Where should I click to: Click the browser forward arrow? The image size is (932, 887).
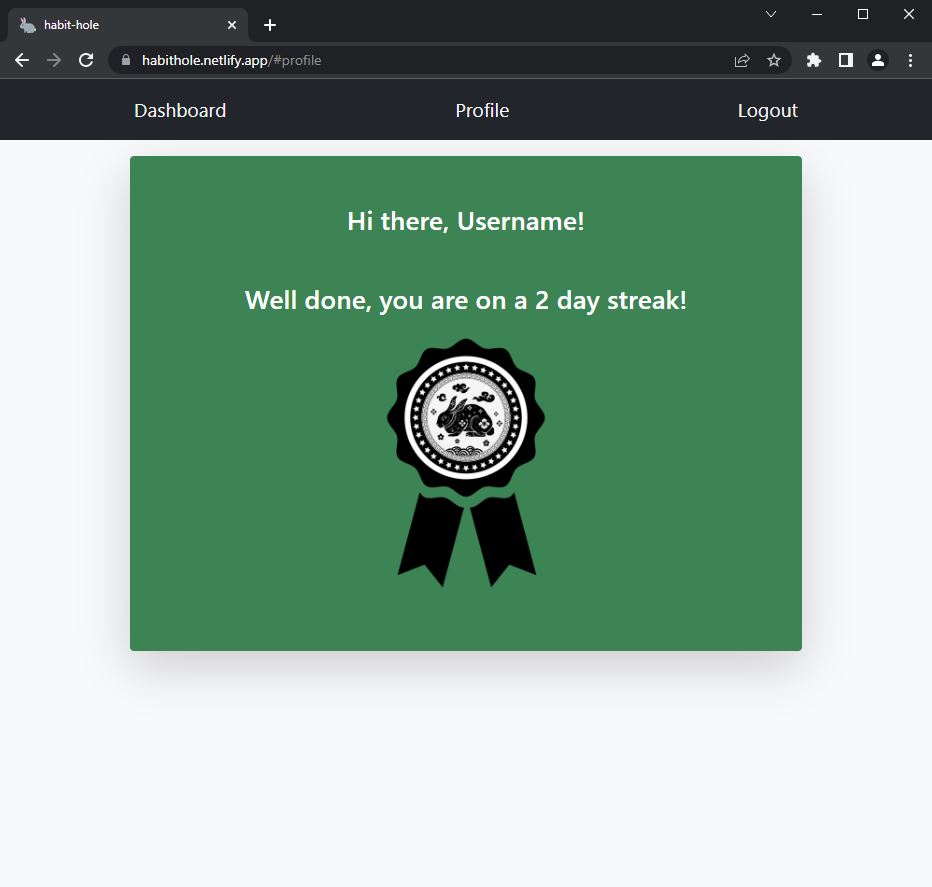pos(54,60)
